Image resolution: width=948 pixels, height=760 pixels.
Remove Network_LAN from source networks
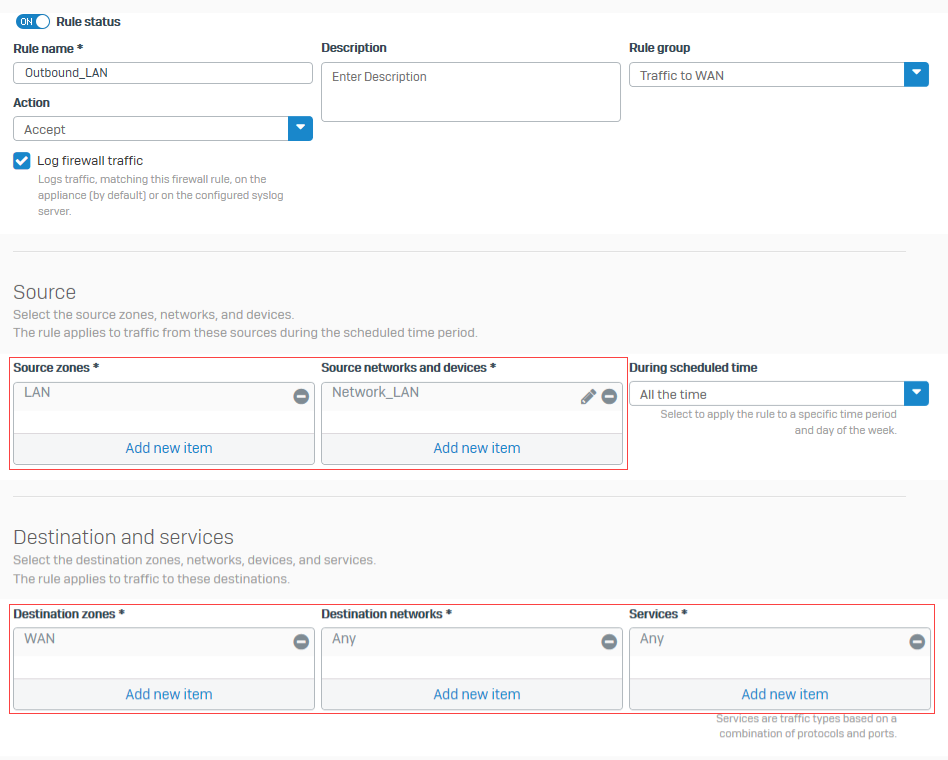click(x=609, y=396)
